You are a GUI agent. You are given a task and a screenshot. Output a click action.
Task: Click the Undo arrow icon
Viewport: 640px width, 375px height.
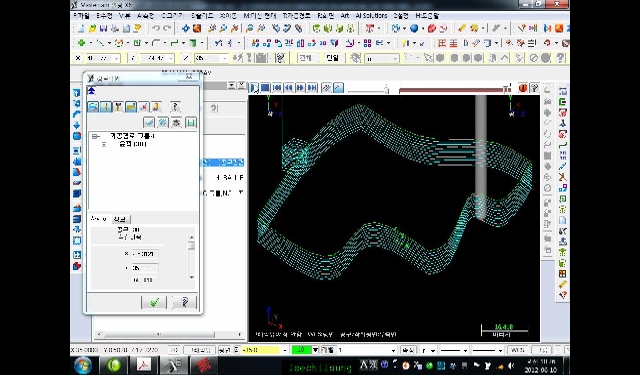click(x=156, y=29)
